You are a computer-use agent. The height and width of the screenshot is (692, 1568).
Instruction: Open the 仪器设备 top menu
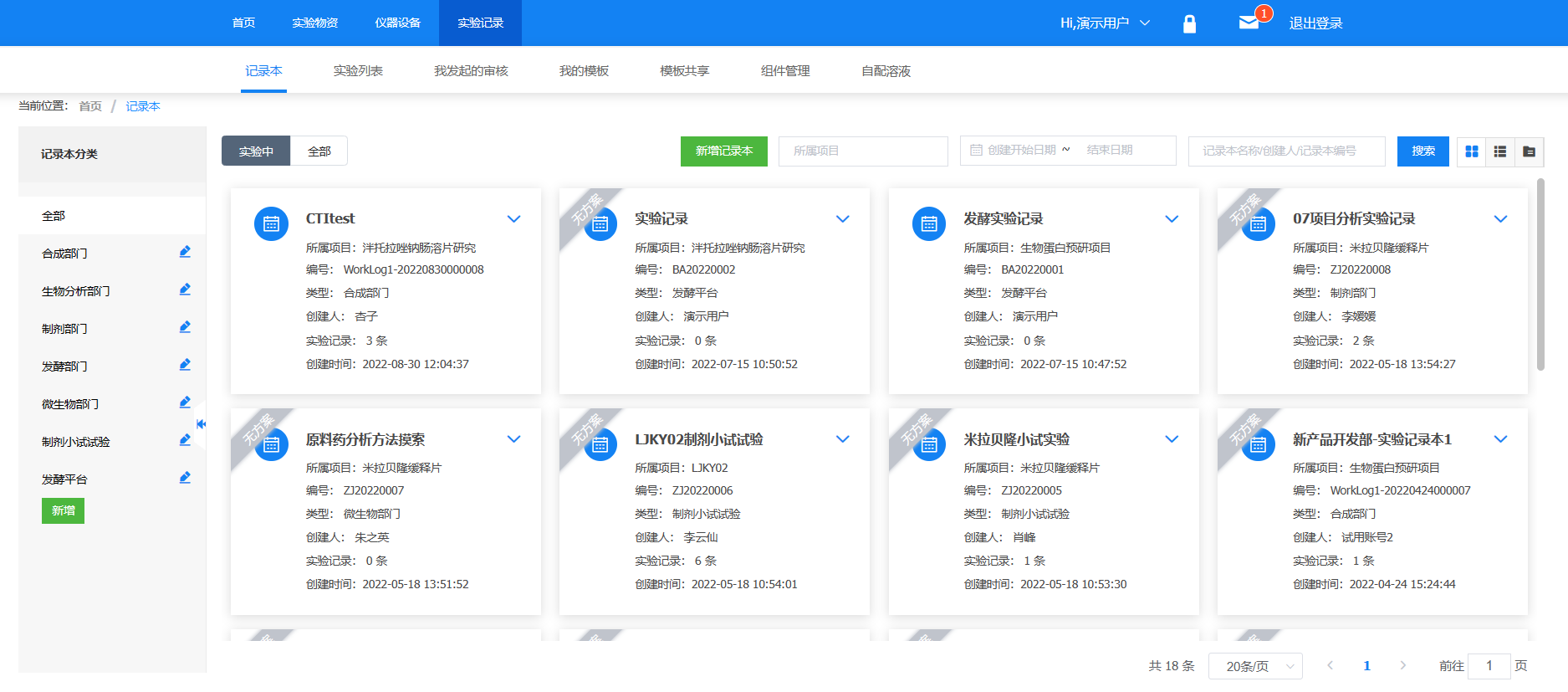(x=398, y=23)
